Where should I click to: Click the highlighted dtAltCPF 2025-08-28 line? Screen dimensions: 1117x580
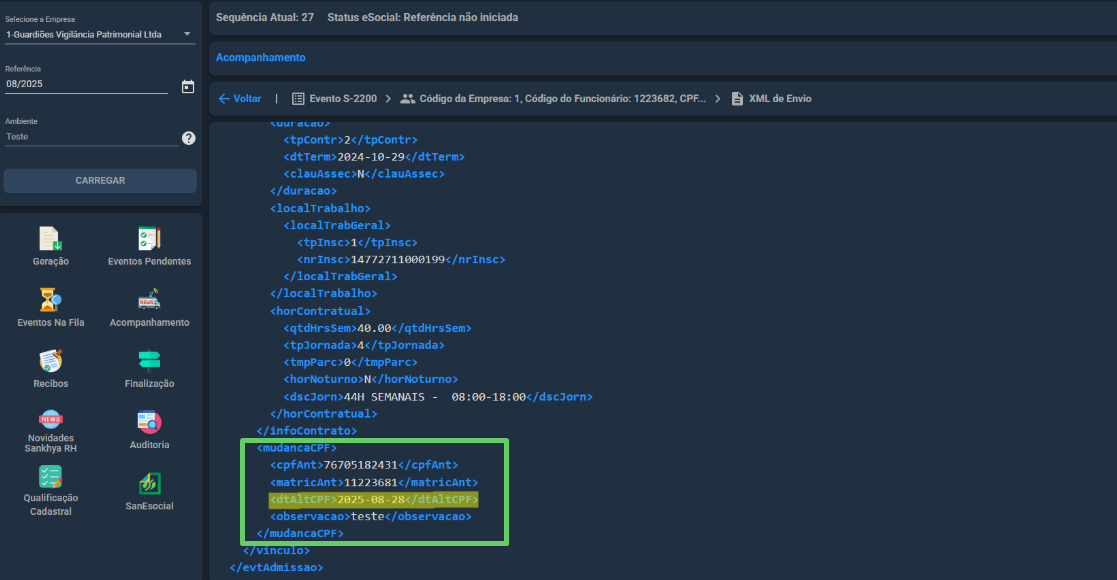pyautogui.click(x=374, y=499)
